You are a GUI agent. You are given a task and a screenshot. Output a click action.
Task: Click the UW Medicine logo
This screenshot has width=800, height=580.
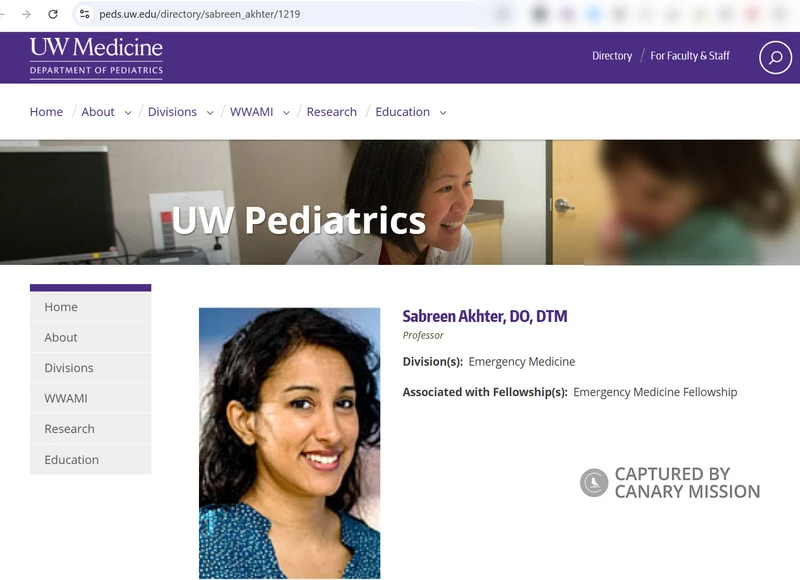[96, 56]
